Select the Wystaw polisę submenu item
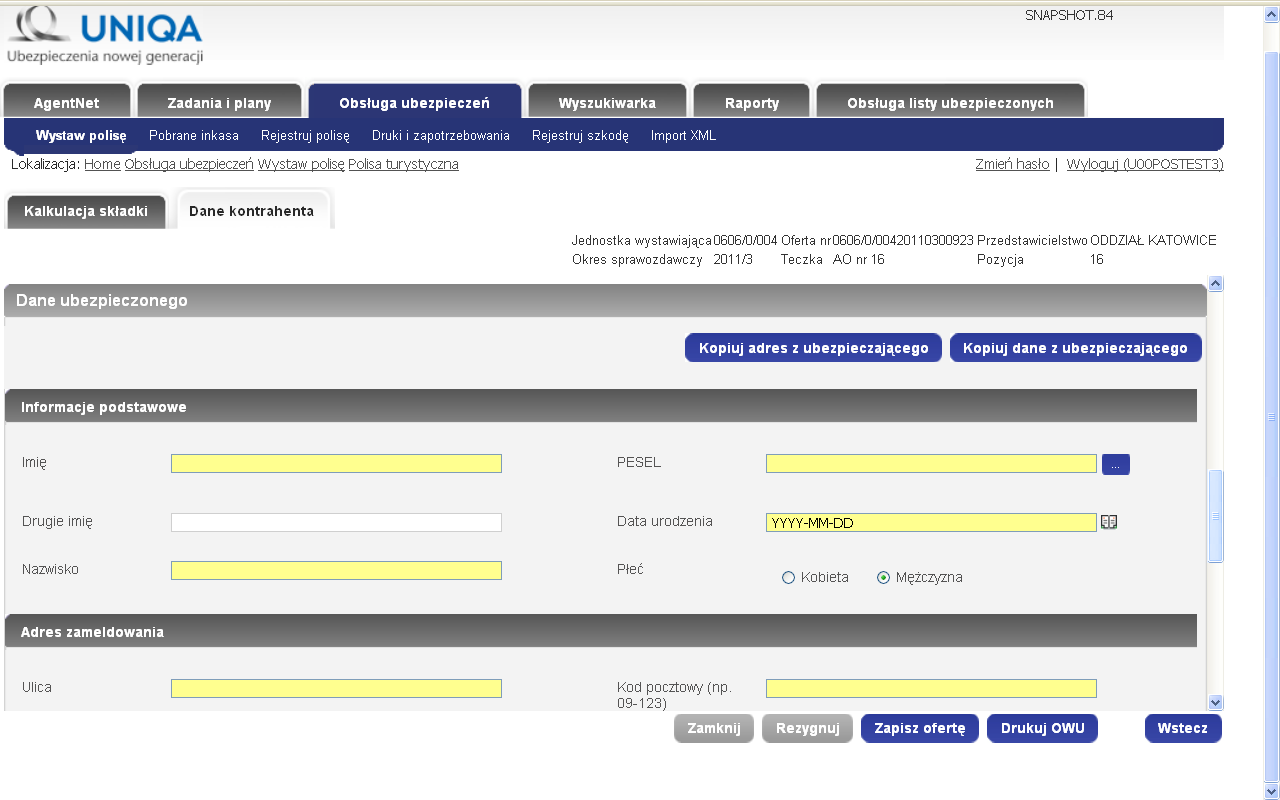The height and width of the screenshot is (800, 1280). point(81,135)
